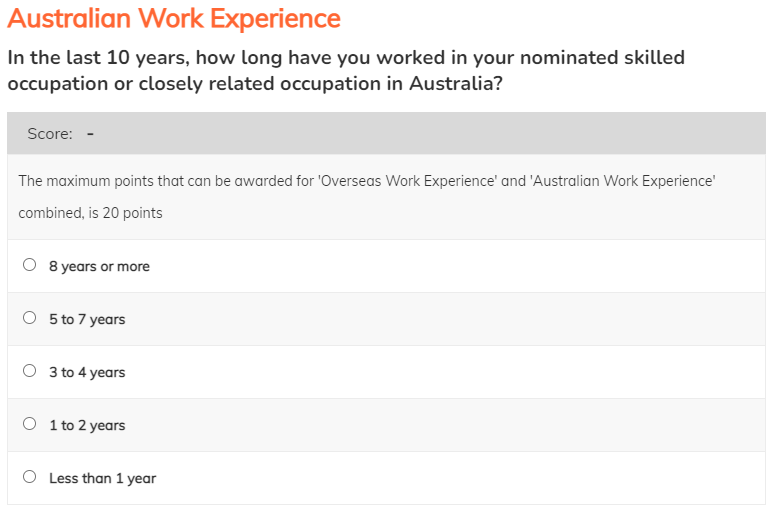Click blank right side of '1 to 2 years' row
Image resolution: width=776 pixels, height=506 pixels.
[x=500, y=425]
